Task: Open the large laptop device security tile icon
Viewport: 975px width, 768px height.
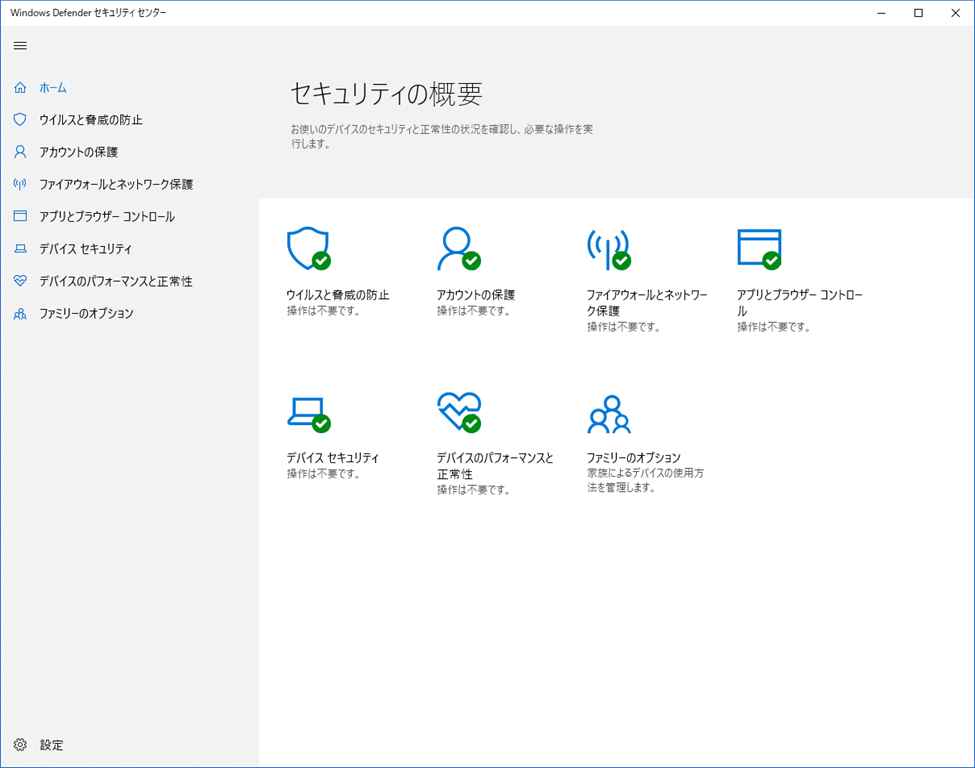Action: pyautogui.click(x=308, y=414)
